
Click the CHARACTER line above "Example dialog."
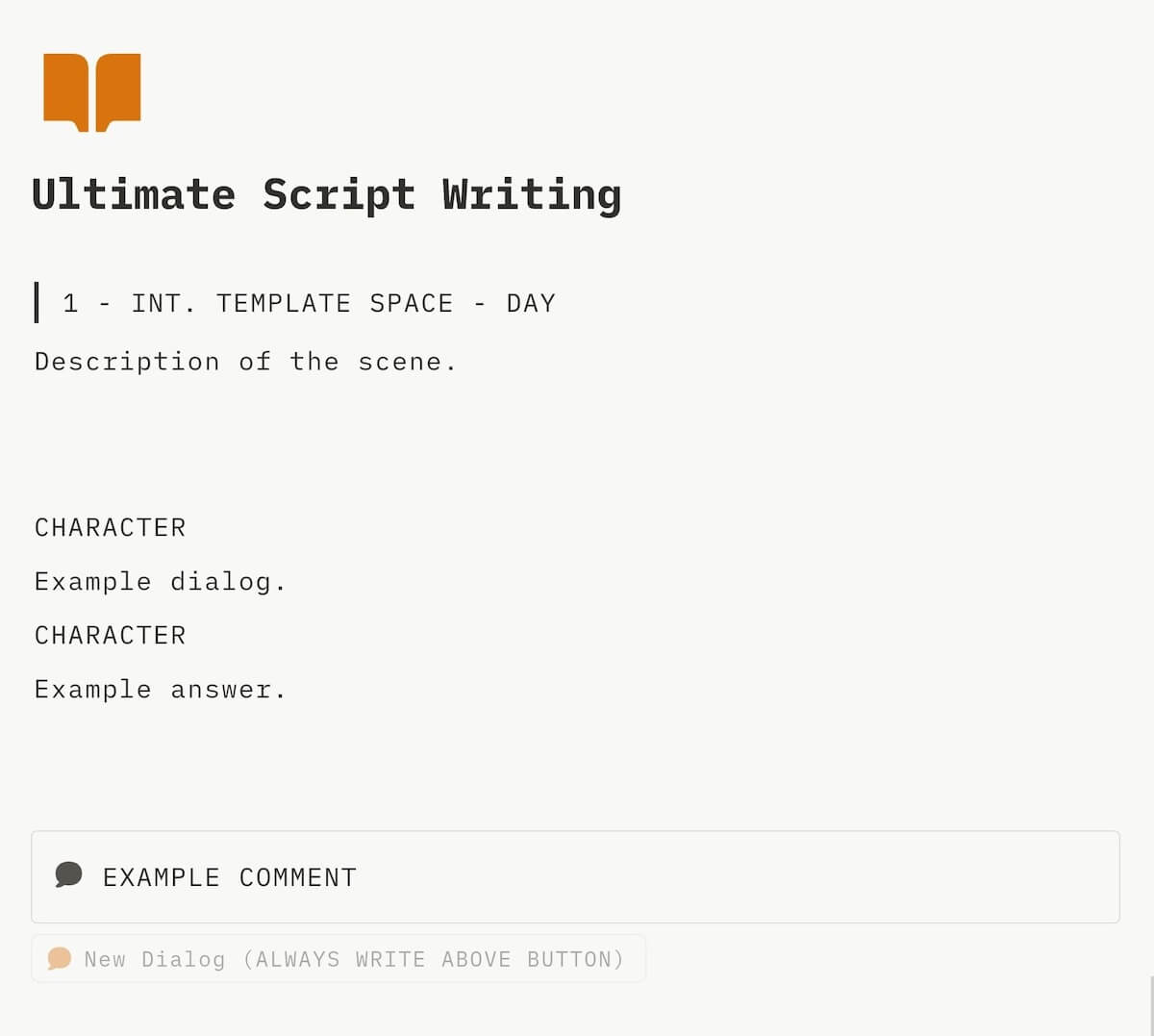point(111,528)
